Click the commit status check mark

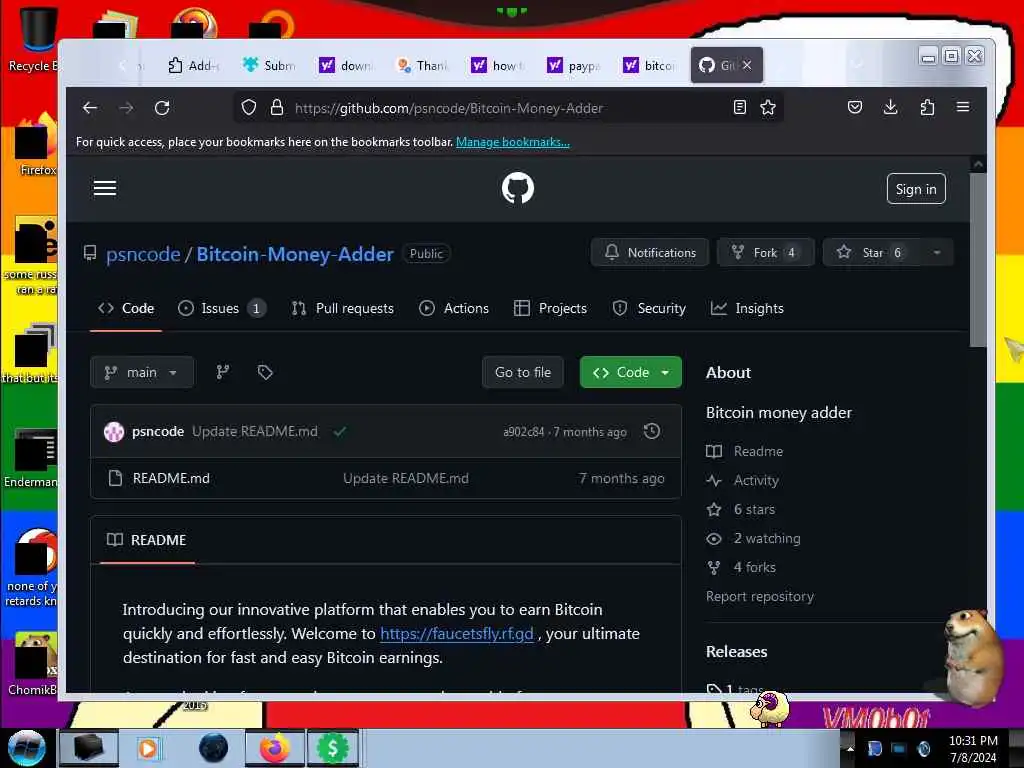340,431
